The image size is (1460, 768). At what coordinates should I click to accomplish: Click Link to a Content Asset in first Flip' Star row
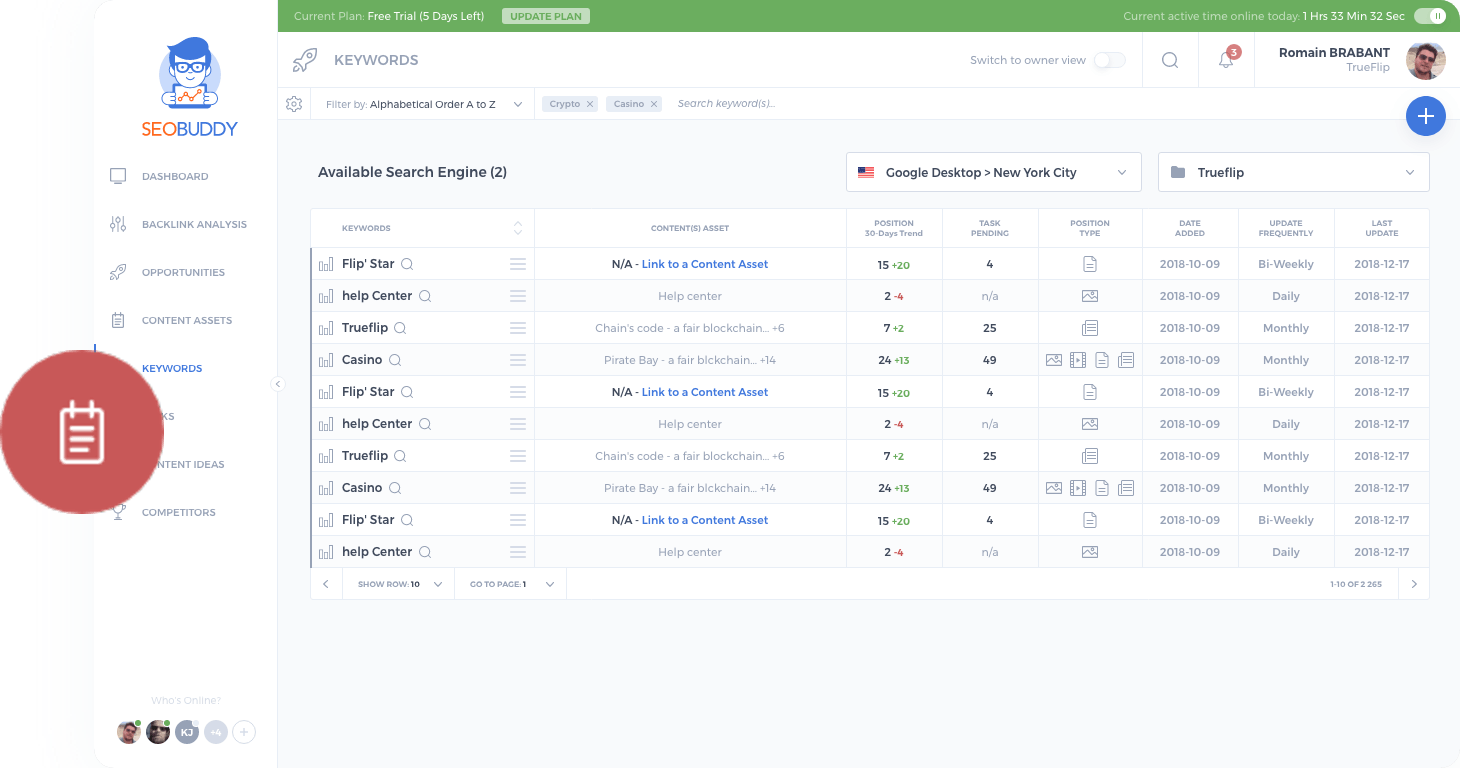point(705,264)
